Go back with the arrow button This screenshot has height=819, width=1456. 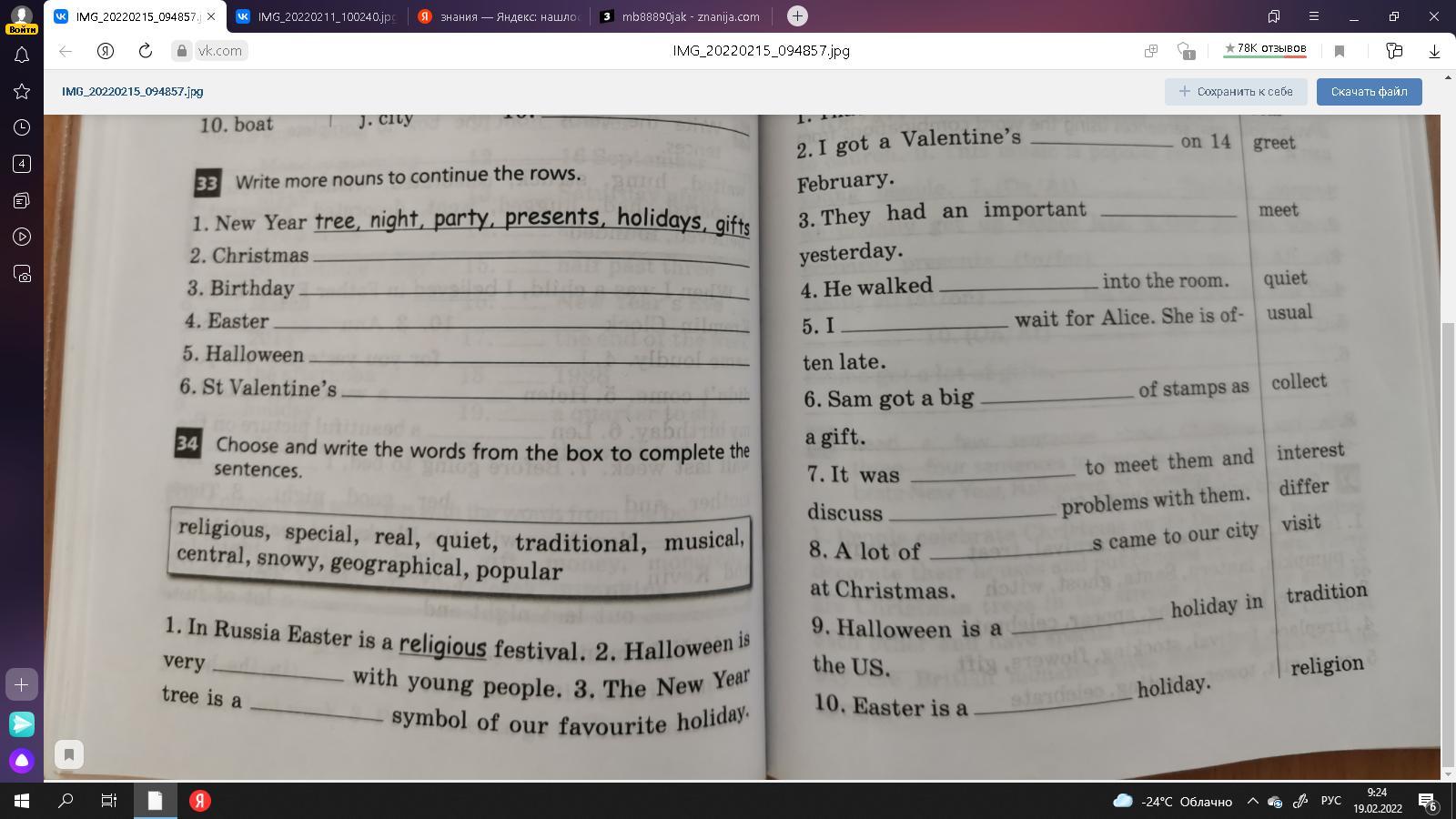(x=66, y=51)
